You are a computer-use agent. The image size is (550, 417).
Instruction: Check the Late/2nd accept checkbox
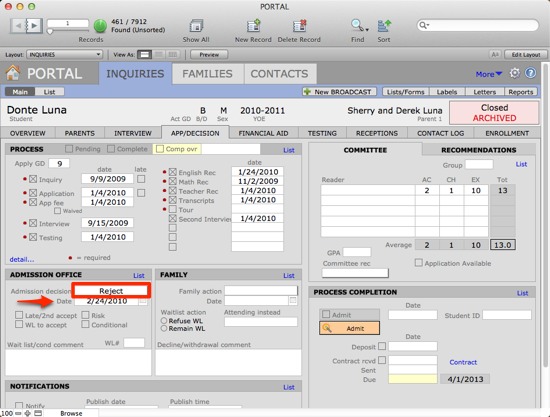tap(19, 315)
